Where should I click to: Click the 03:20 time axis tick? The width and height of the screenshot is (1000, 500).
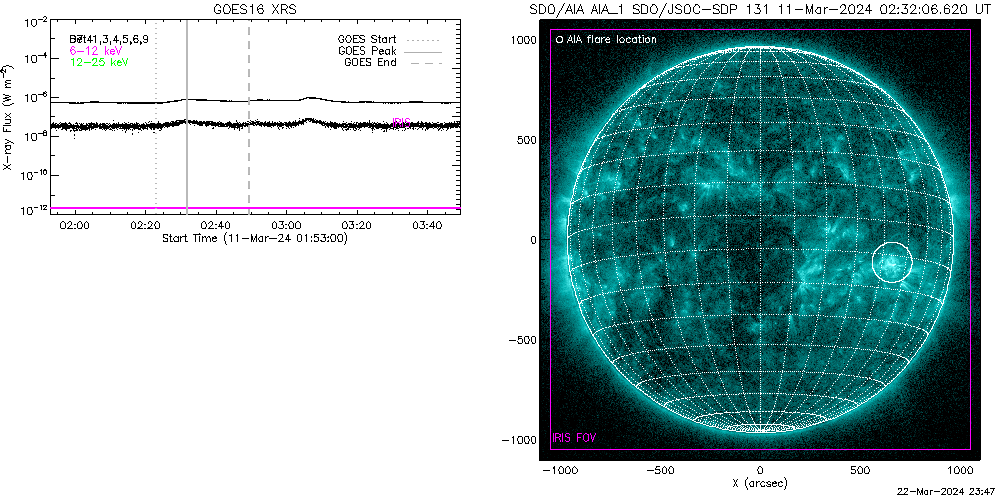(356, 226)
